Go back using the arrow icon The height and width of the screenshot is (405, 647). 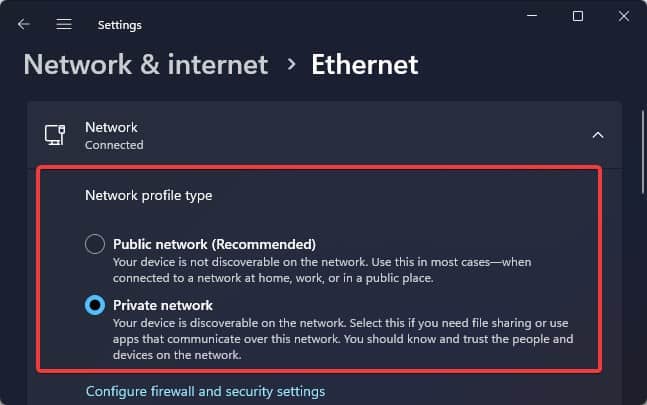[24, 24]
